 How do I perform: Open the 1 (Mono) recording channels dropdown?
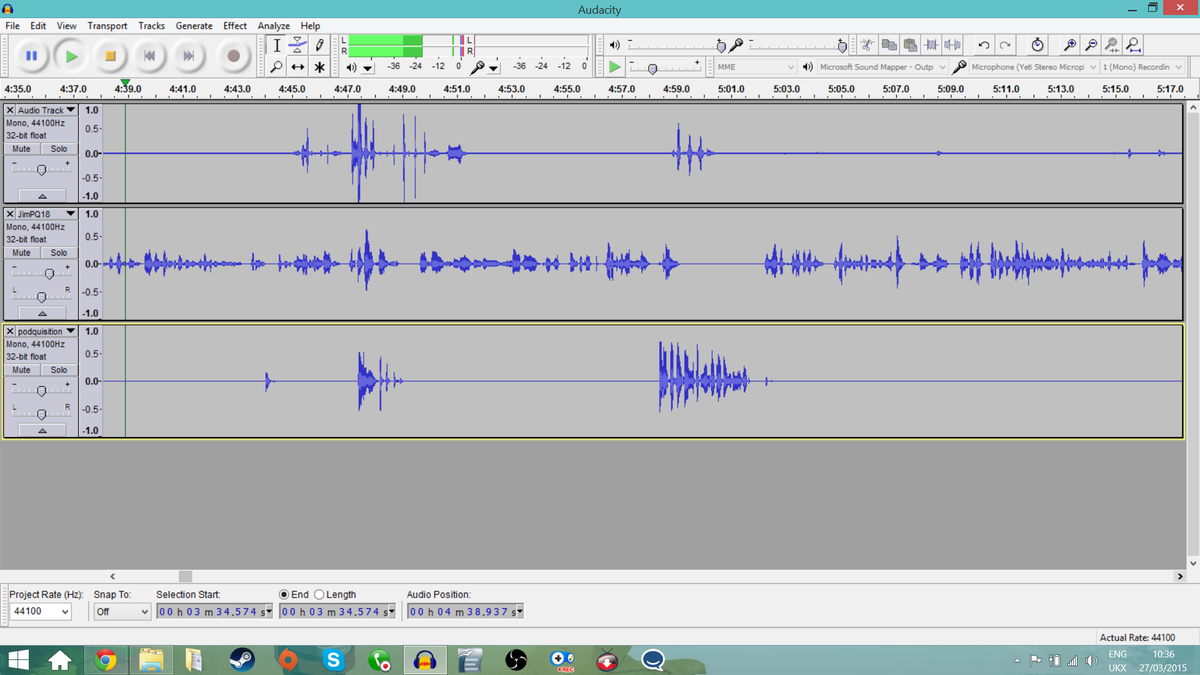pos(1142,67)
